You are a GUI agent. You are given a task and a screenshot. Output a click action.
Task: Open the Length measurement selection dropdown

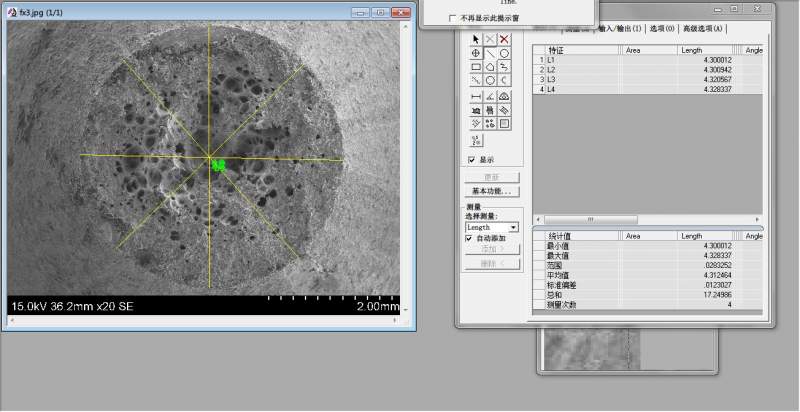point(514,227)
